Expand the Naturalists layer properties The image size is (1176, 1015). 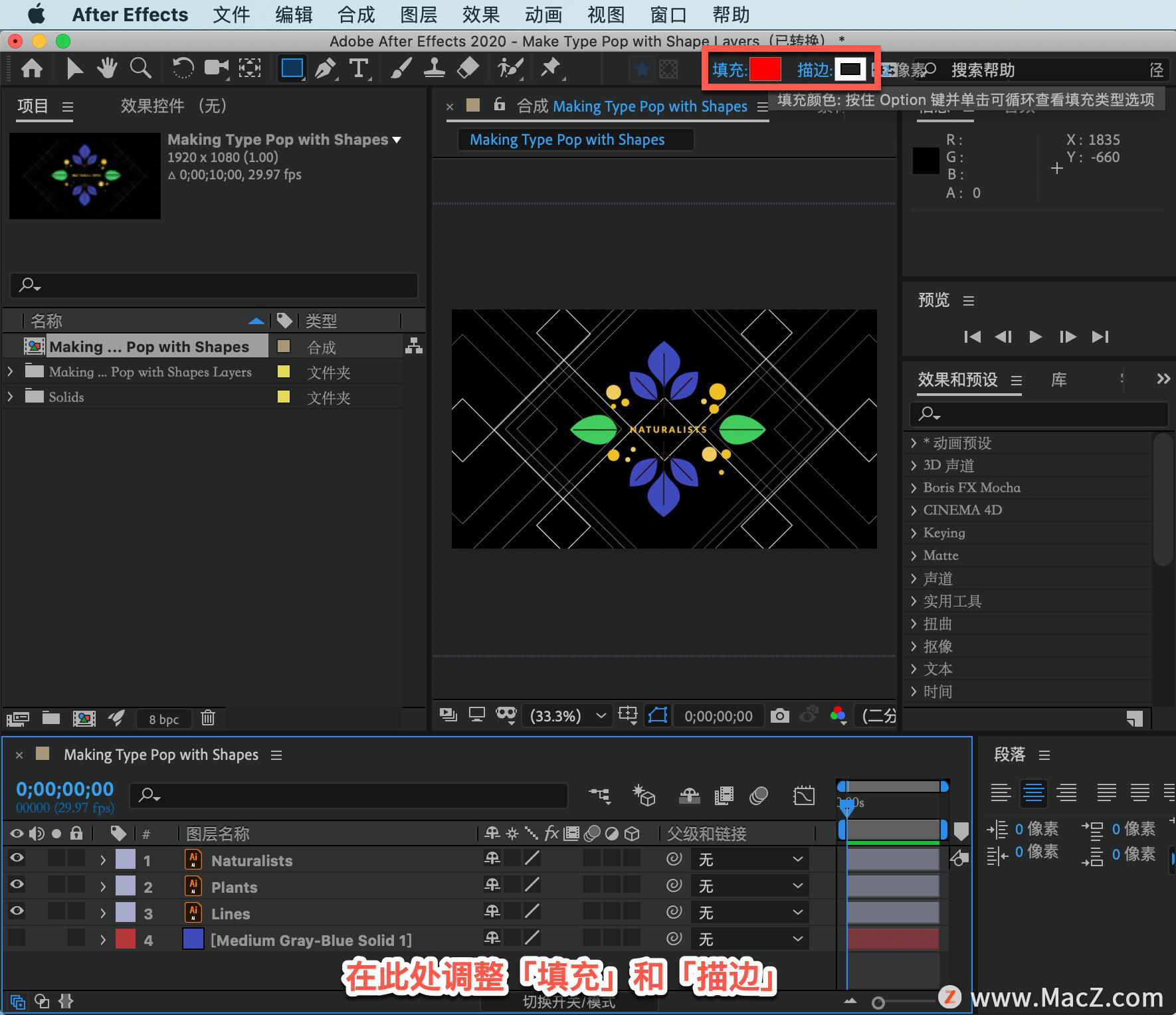103,860
